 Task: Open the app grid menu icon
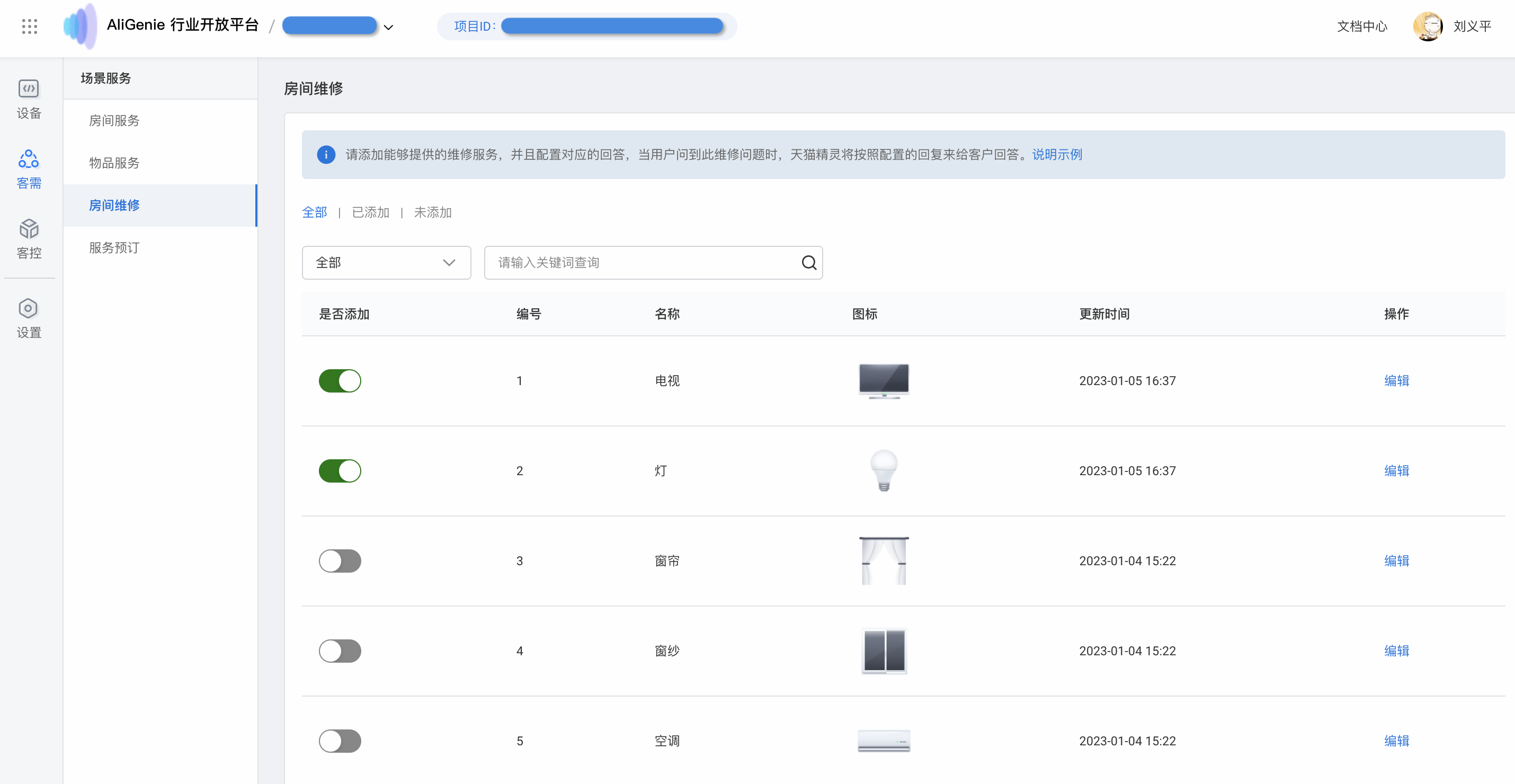pyautogui.click(x=30, y=26)
